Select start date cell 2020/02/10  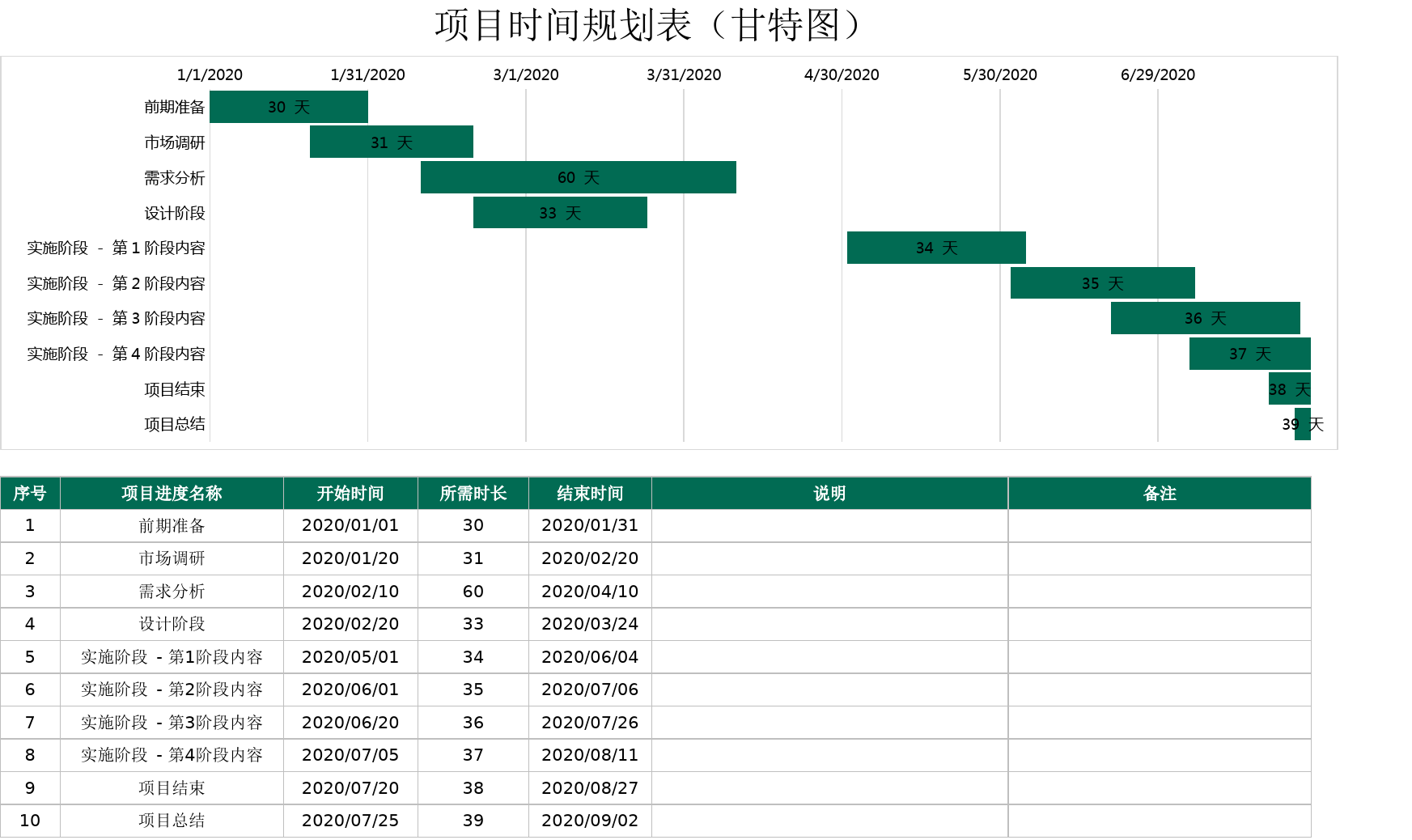350,592
